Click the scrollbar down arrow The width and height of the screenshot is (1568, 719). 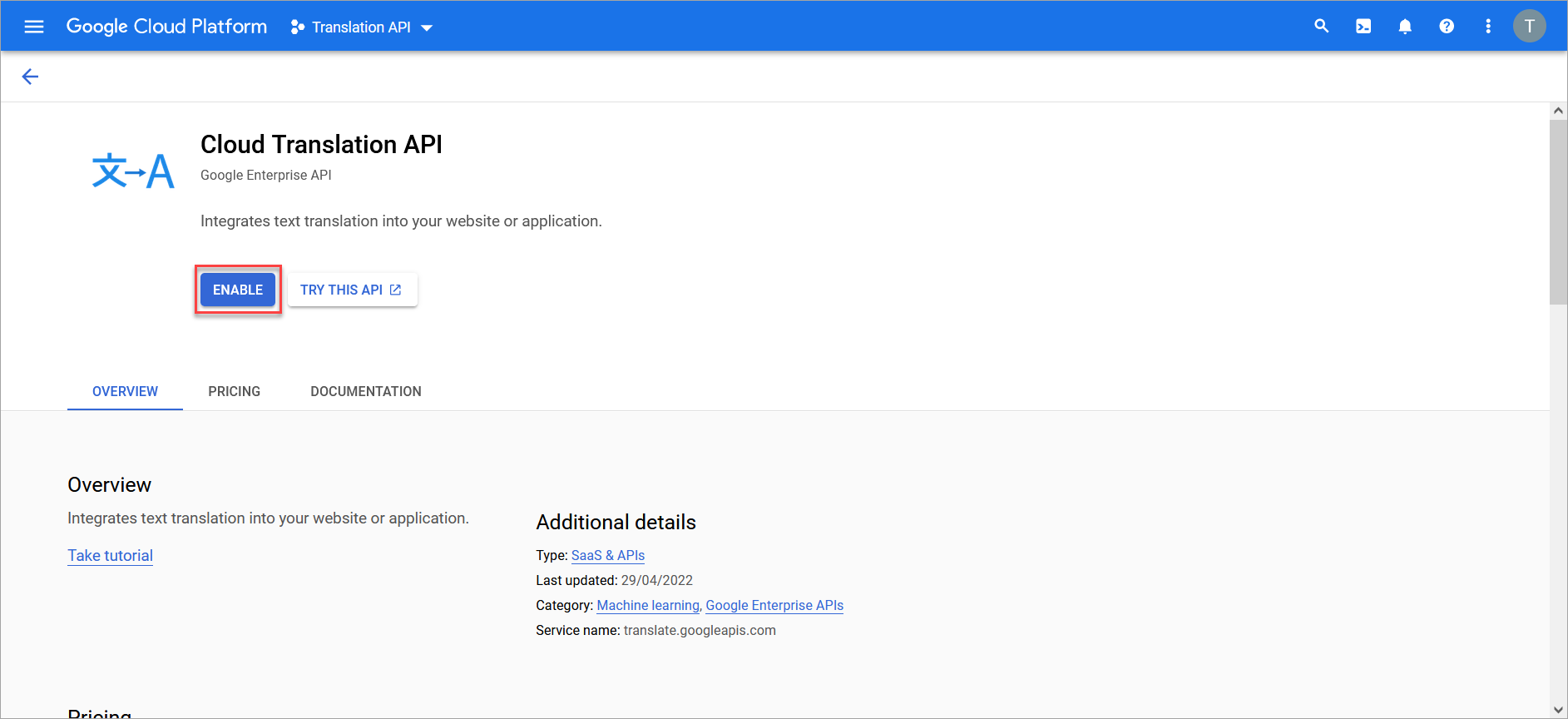pyautogui.click(x=1558, y=710)
